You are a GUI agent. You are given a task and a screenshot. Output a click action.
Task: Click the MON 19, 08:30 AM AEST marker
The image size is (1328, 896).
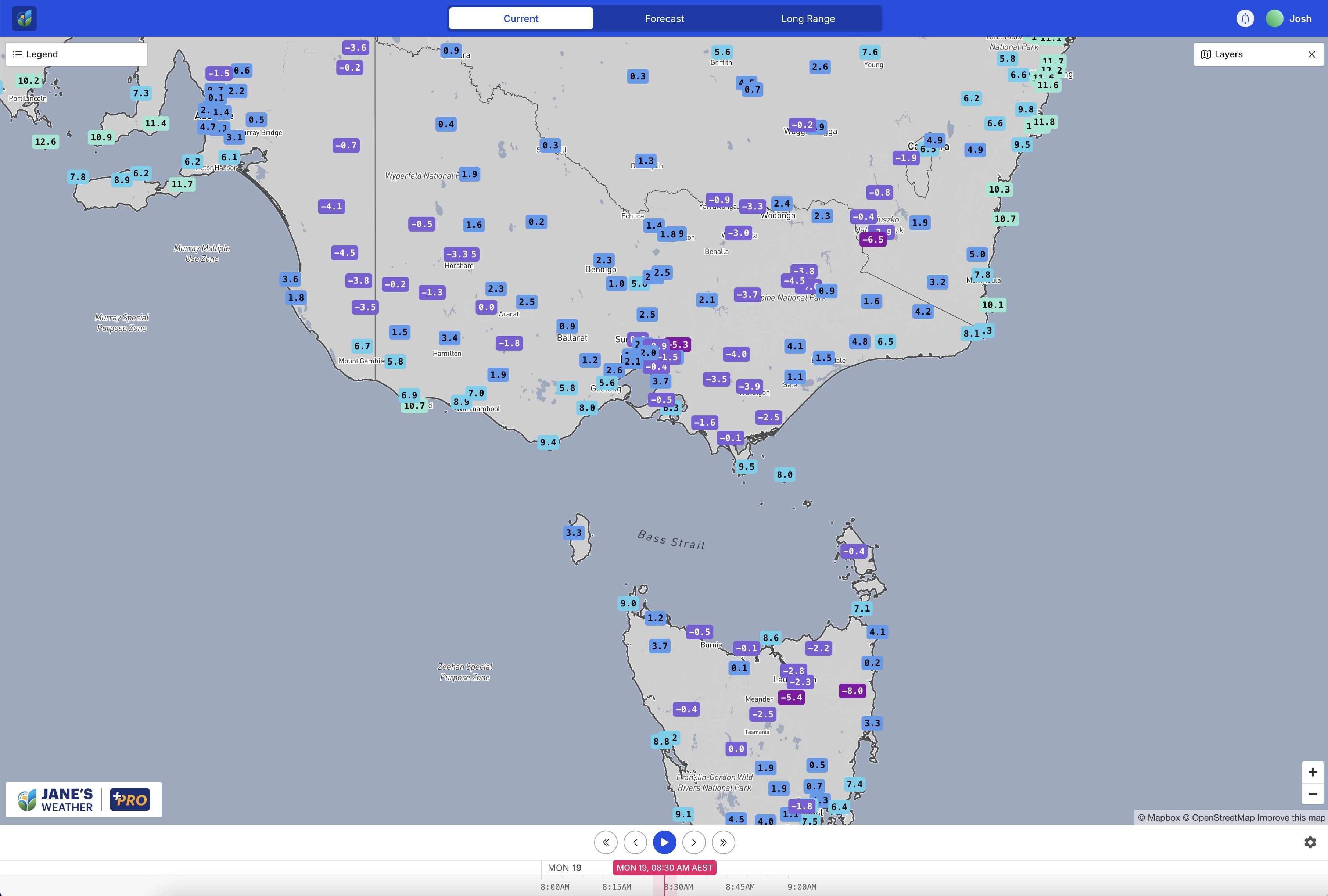[x=664, y=867]
